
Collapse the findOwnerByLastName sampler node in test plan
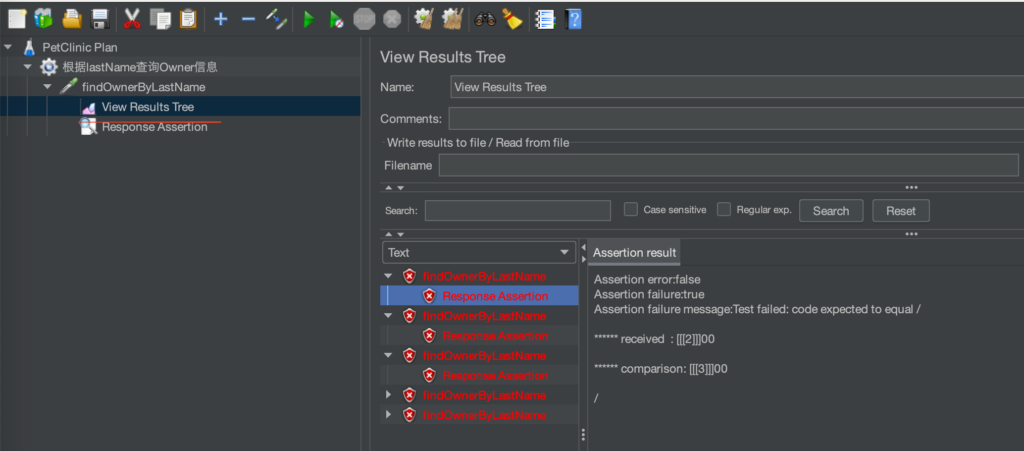pyautogui.click(x=47, y=87)
